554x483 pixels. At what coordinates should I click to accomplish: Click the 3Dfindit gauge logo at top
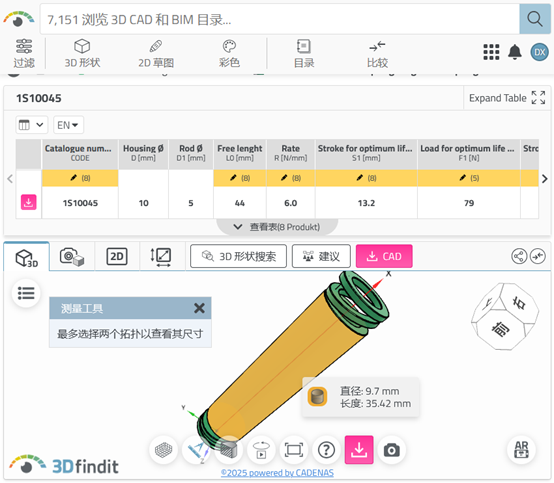click(18, 19)
